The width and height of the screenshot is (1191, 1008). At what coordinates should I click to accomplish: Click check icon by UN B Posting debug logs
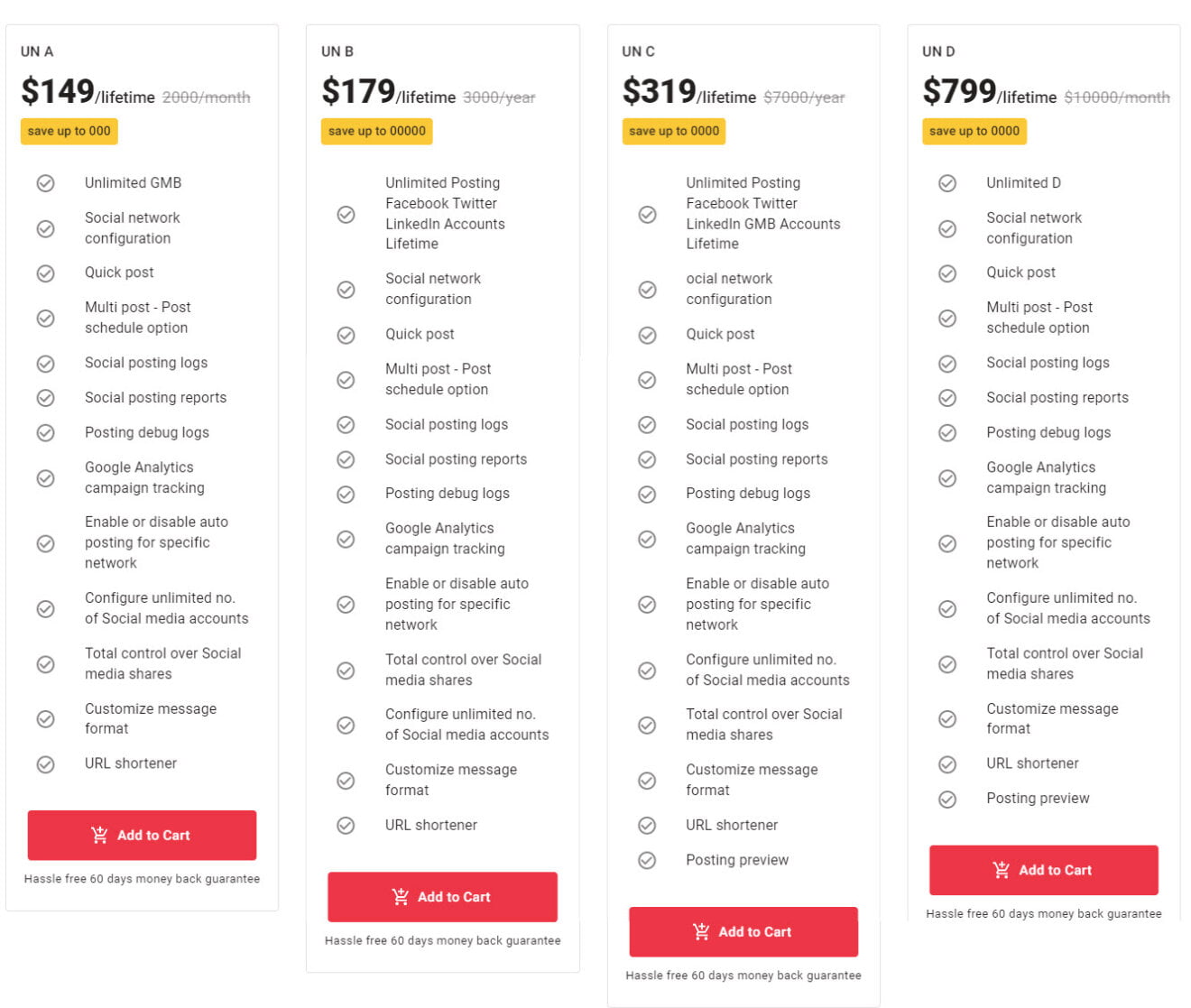[x=346, y=495]
